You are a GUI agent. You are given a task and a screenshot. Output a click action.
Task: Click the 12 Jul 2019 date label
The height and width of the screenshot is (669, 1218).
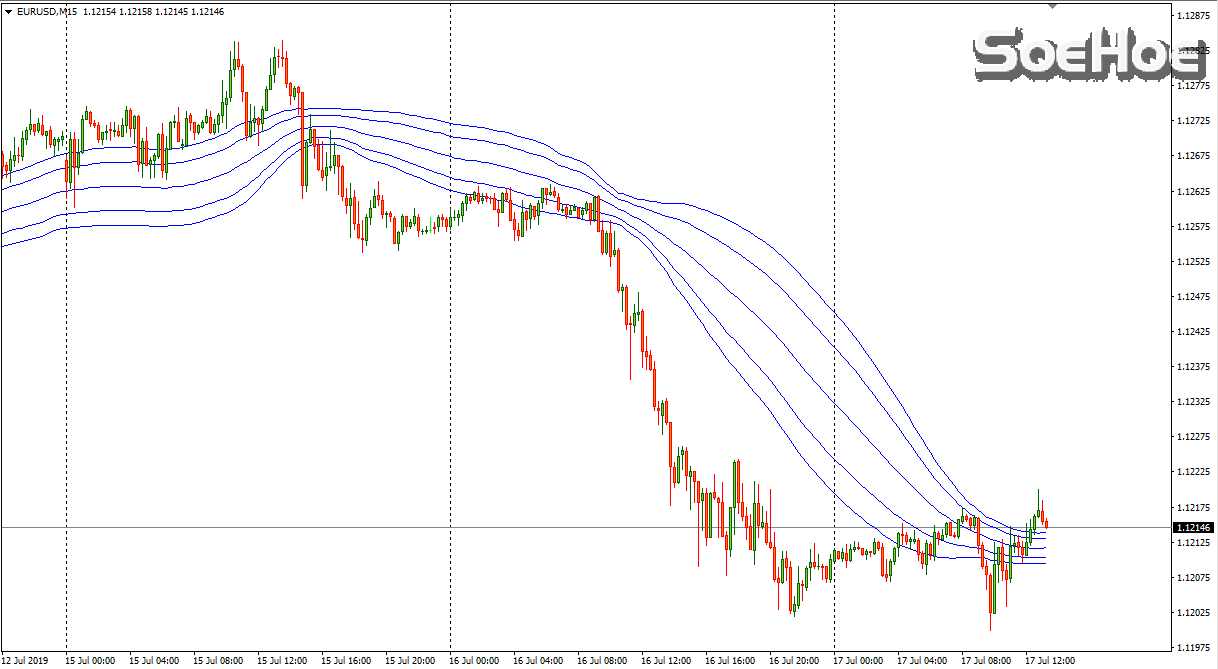point(26,661)
